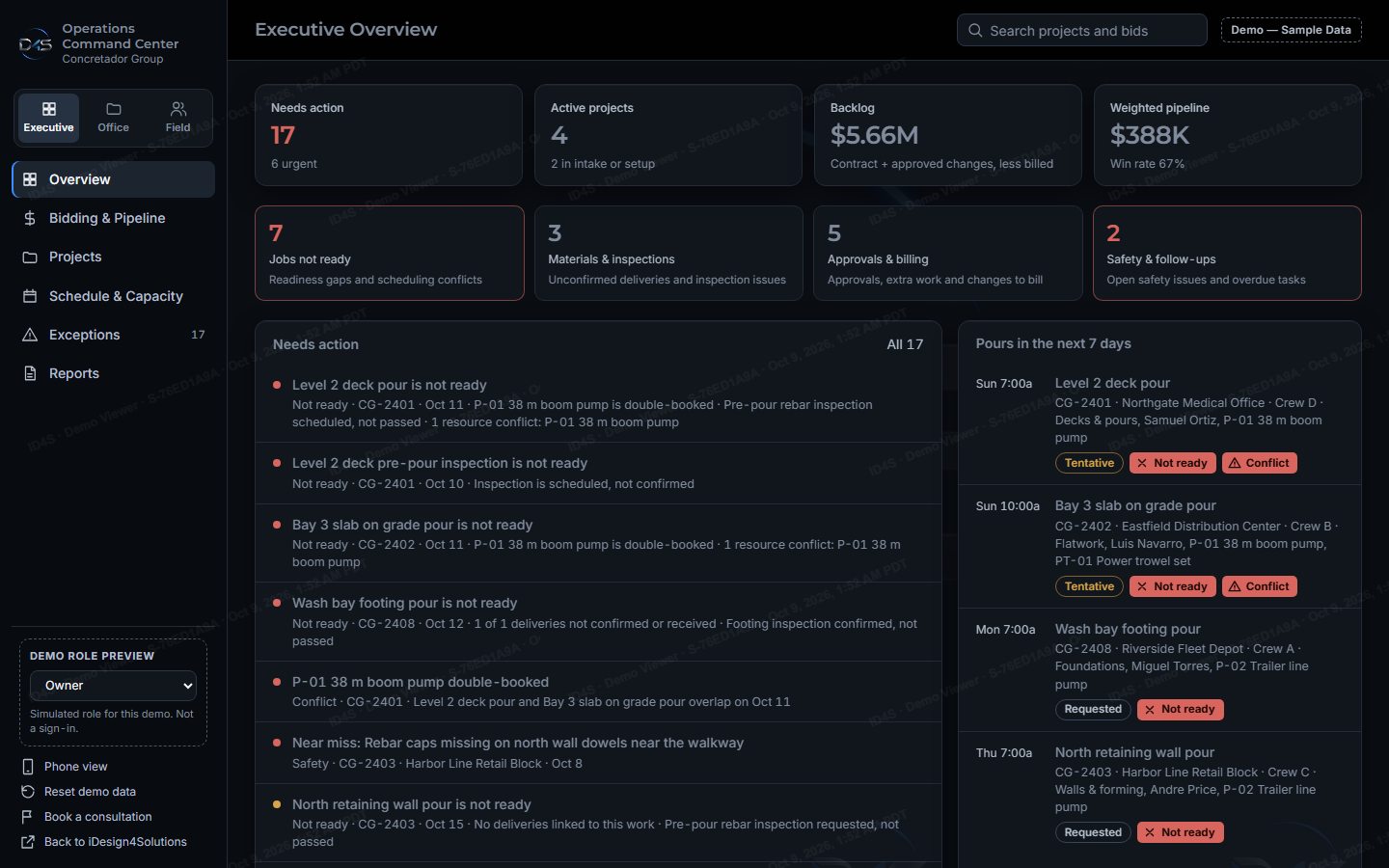Click the search magnifier icon
The width and height of the screenshot is (1389, 868).
975,30
